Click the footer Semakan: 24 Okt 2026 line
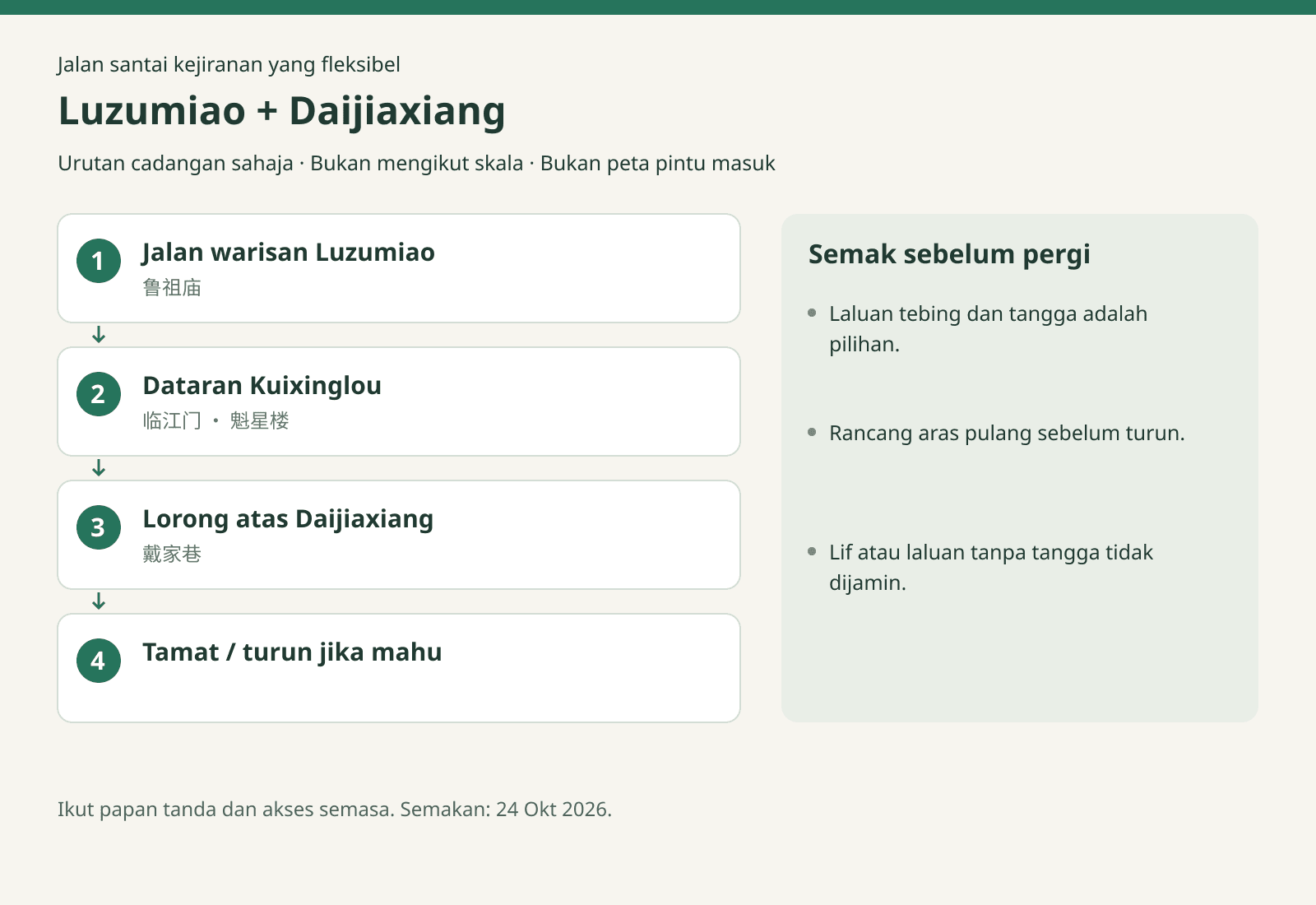 [335, 810]
